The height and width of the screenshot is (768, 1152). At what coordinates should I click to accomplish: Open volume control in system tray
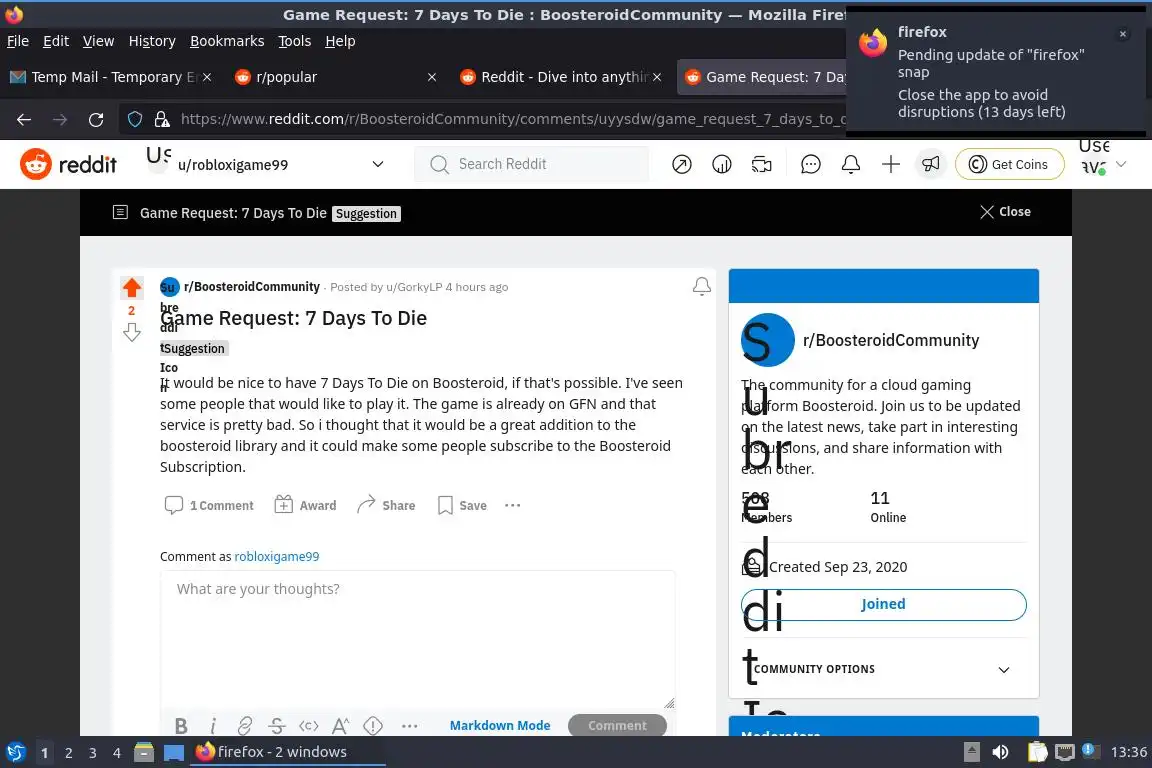[1000, 752]
